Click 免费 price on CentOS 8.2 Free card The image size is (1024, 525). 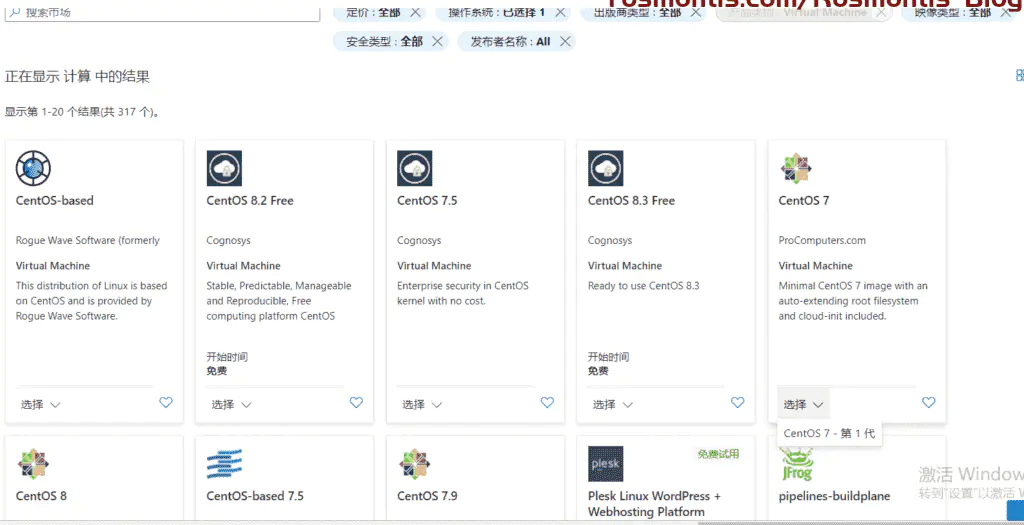(x=217, y=370)
